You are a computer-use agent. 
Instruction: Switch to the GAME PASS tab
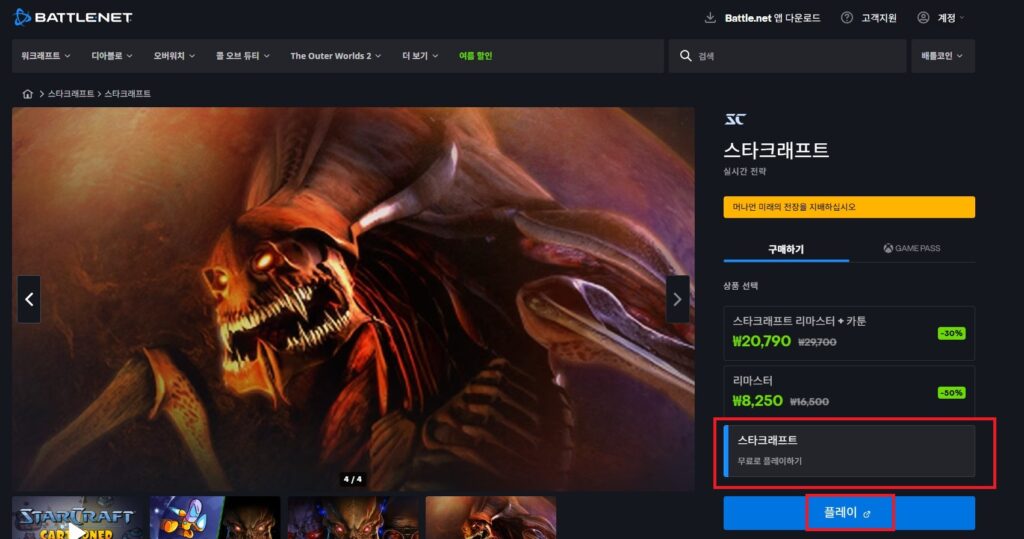point(912,248)
